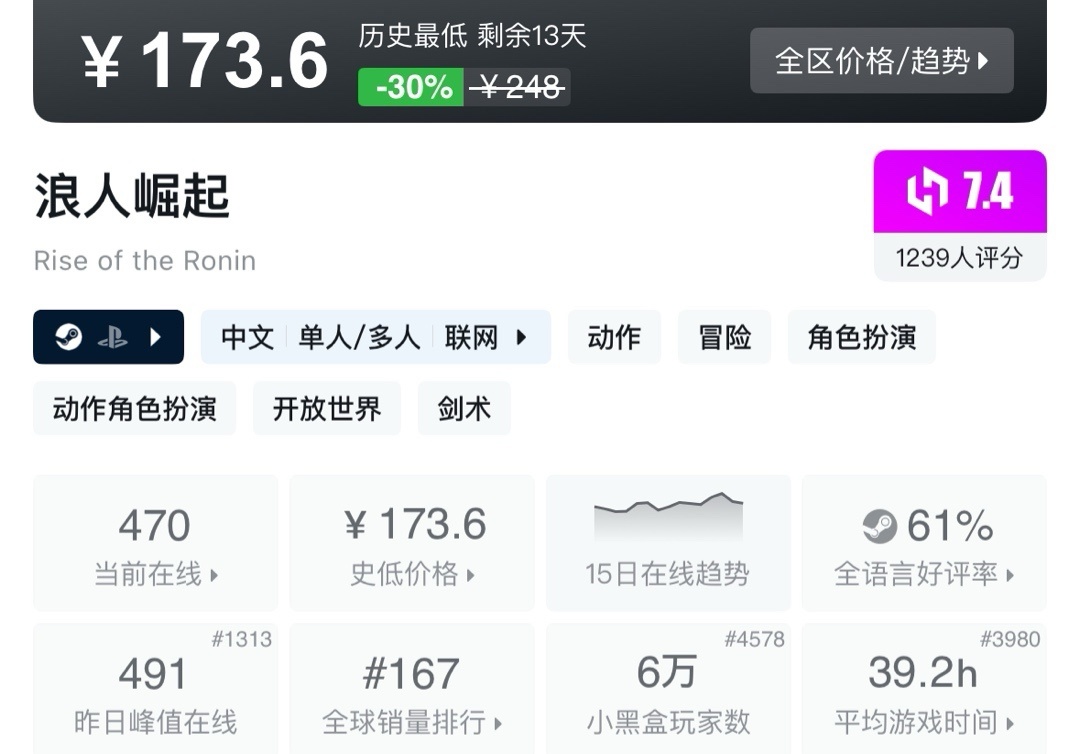Click the Xiaoheihe score logo icon
Viewport: 1080px width, 754px height.
click(927, 192)
